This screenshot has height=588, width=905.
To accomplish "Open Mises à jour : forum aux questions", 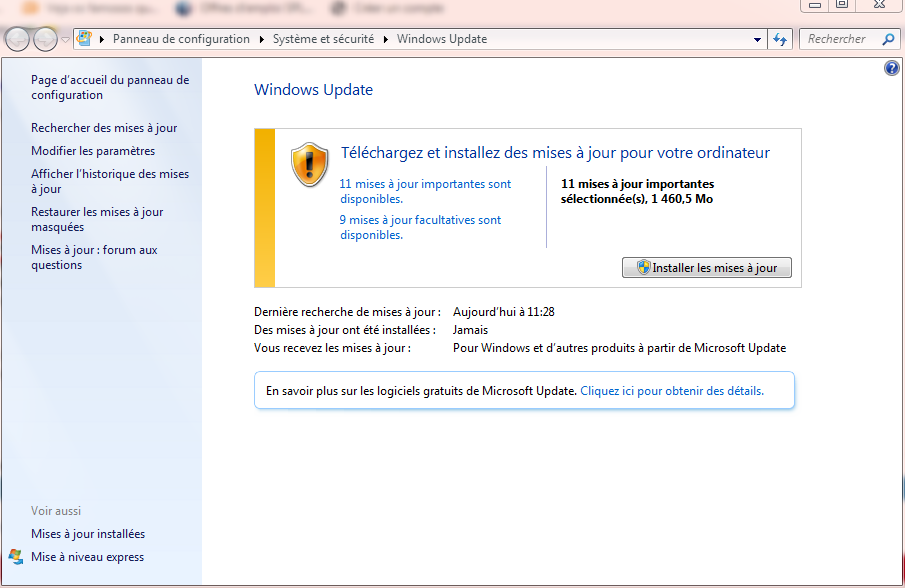I will (x=94, y=257).
